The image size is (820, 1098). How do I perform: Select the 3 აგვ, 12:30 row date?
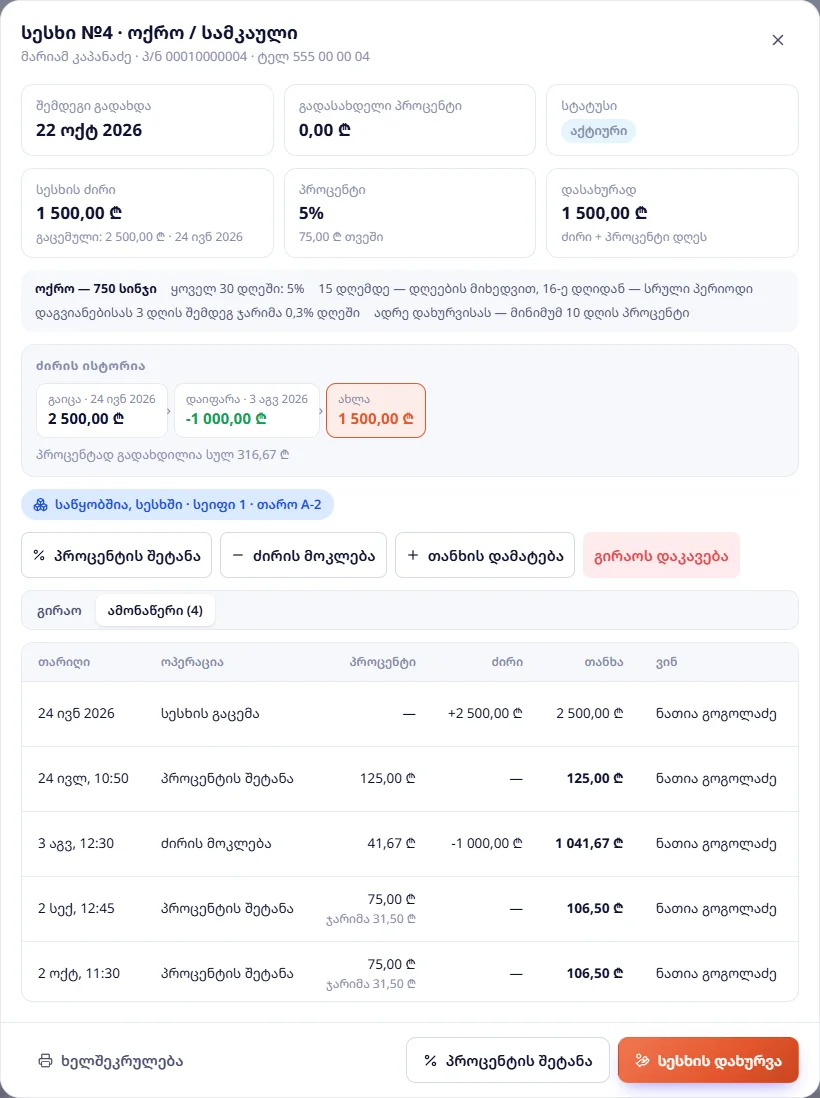pos(76,844)
